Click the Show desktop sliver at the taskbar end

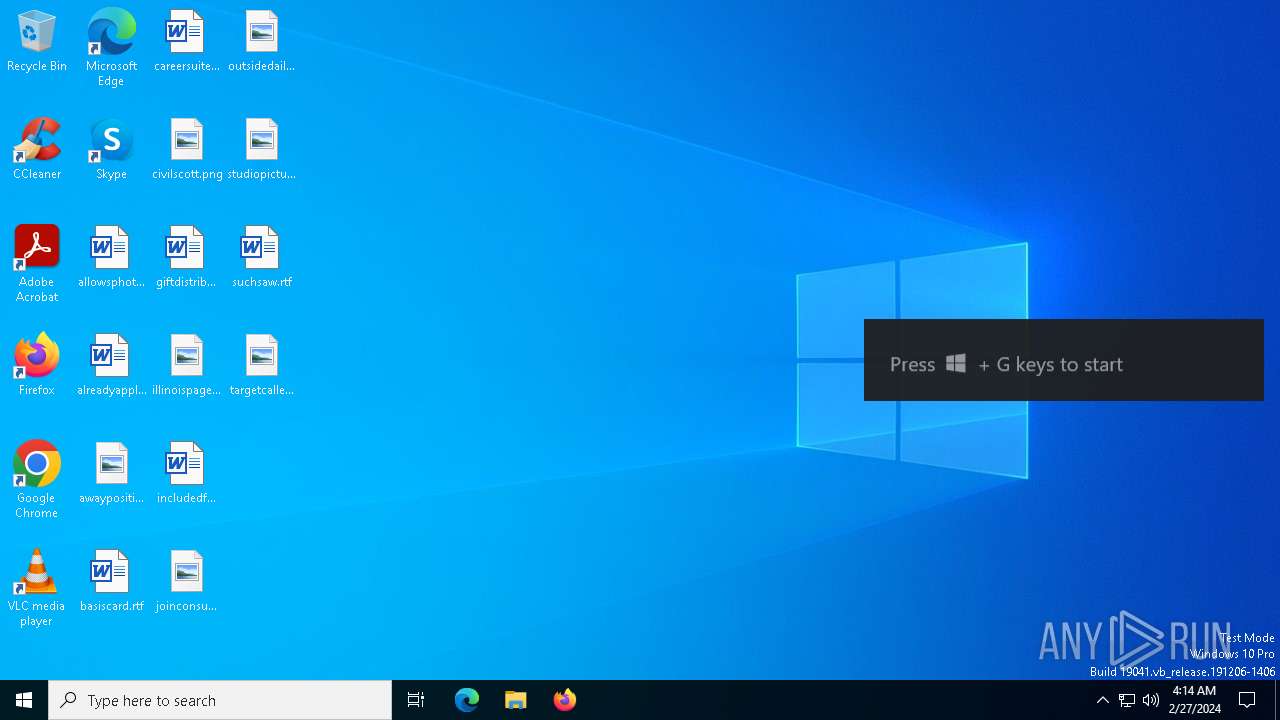[1277, 700]
